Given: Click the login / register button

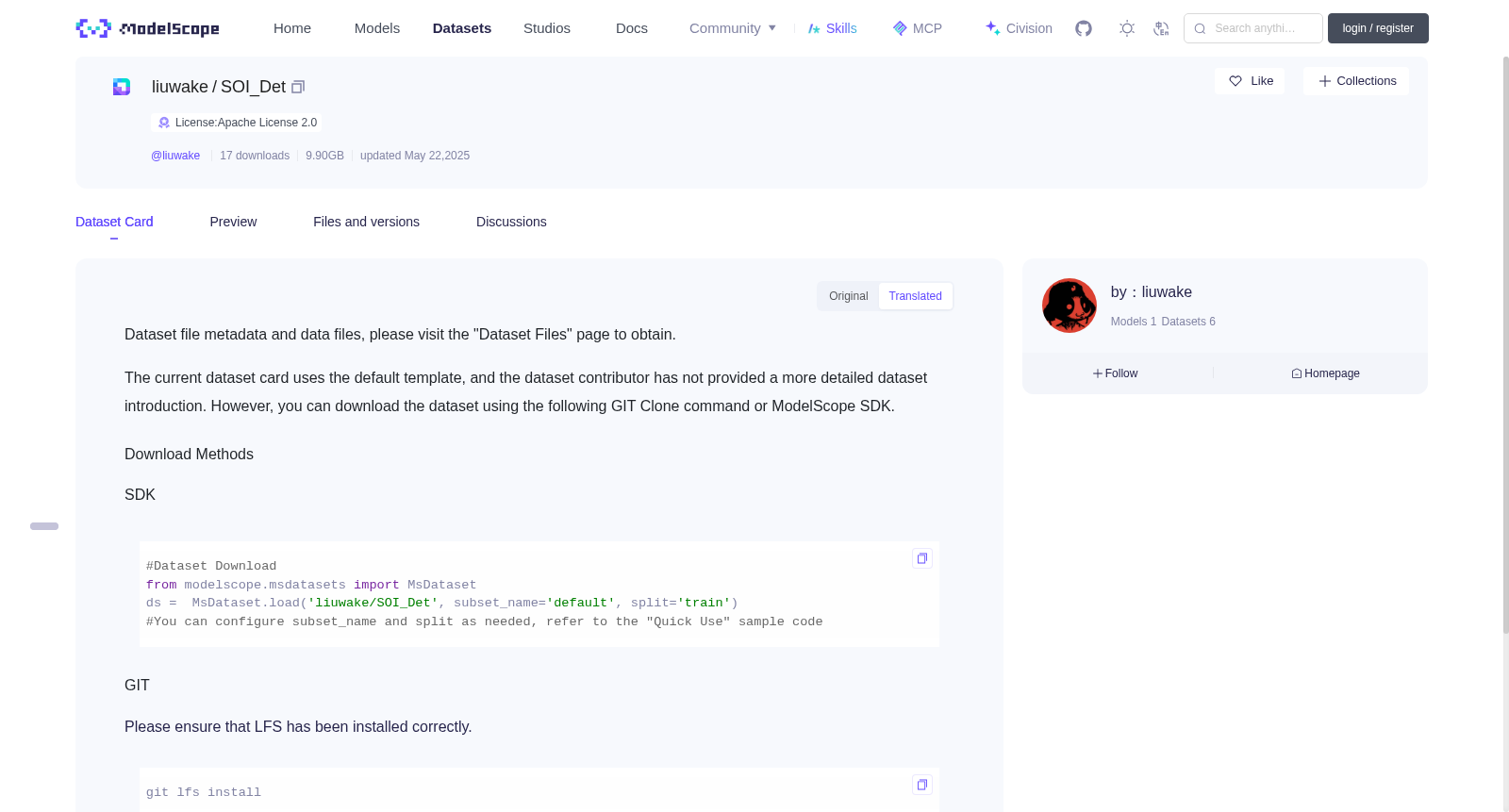Looking at the screenshot, I should pos(1378,28).
